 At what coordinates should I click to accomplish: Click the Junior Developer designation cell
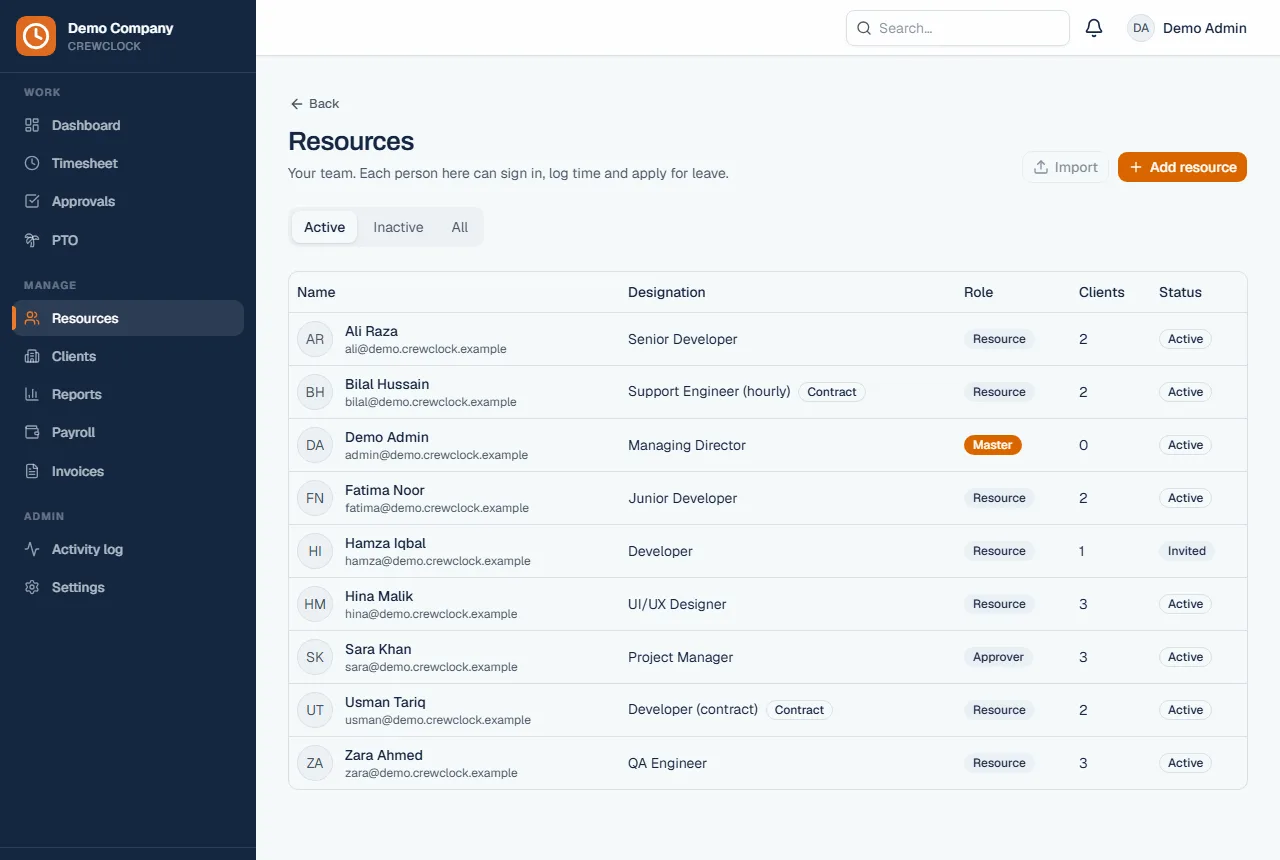click(x=683, y=498)
